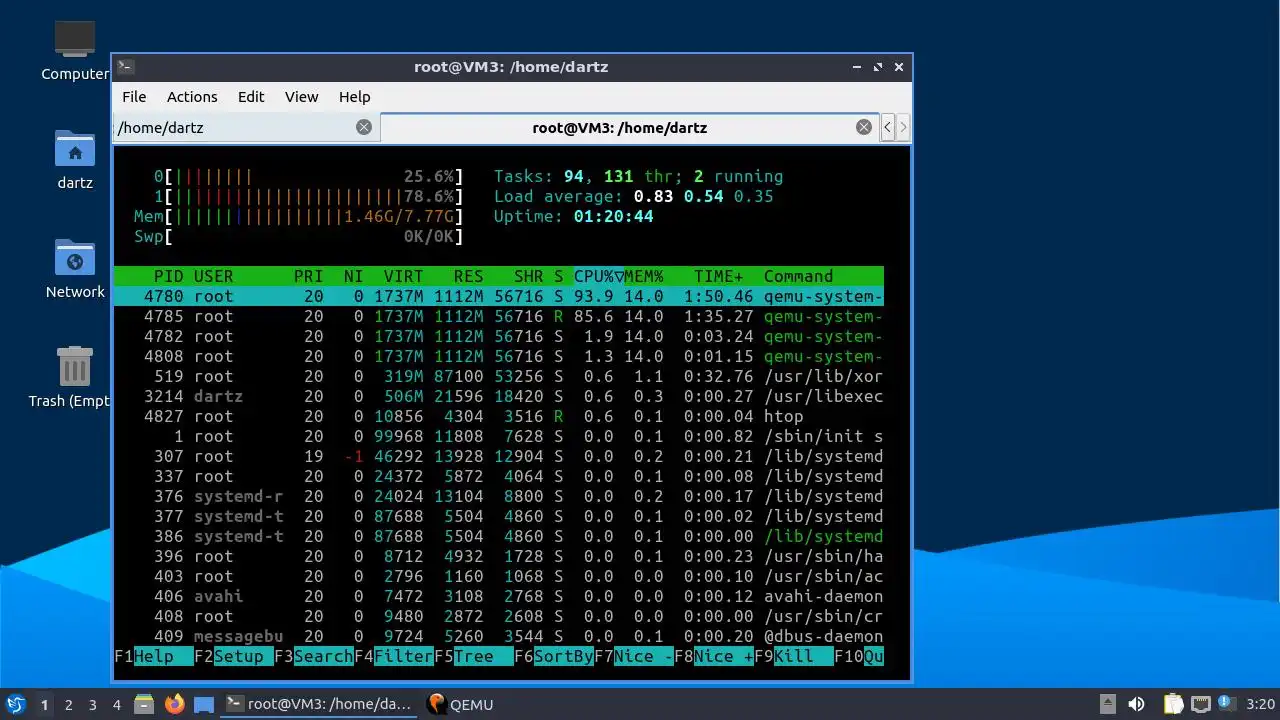1280x720 pixels.
Task: Click F2 Setup in htop footer
Action: point(234,657)
